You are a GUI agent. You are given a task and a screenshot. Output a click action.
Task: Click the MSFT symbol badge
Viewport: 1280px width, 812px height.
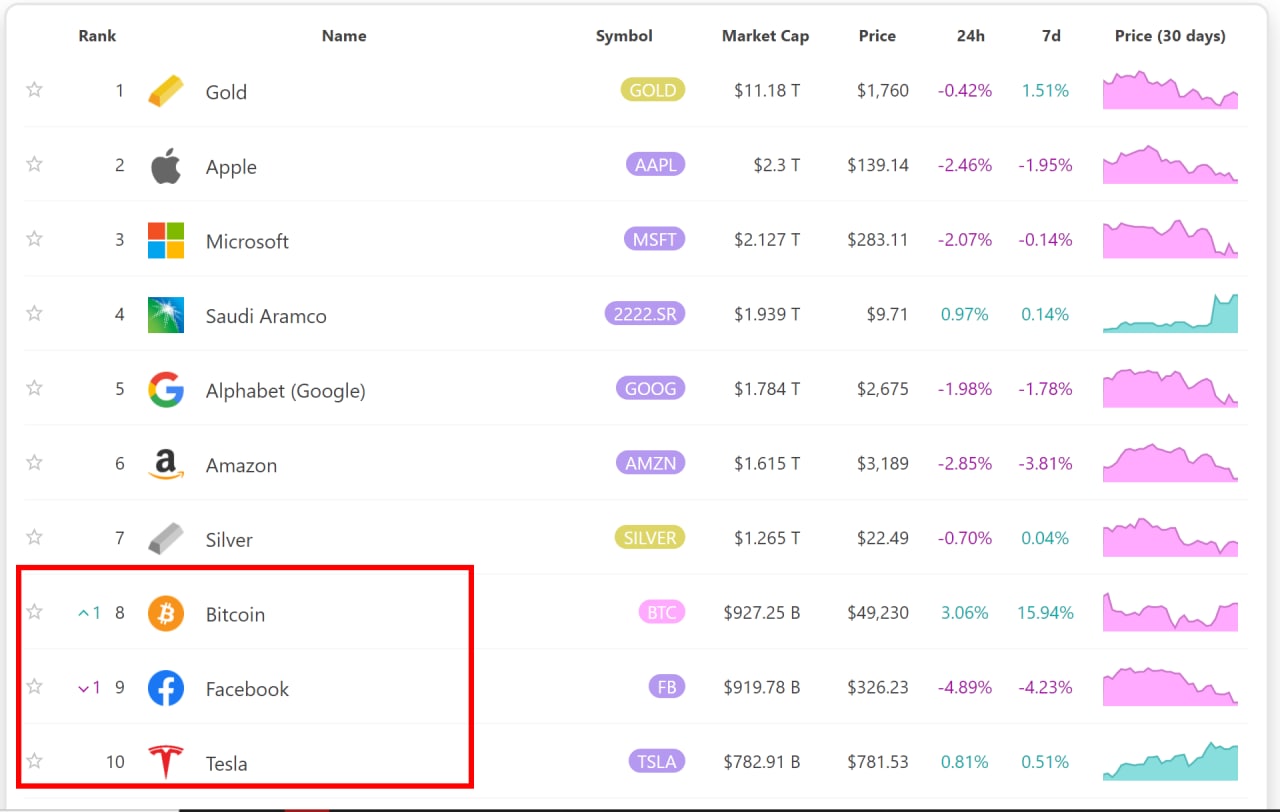[654, 239]
